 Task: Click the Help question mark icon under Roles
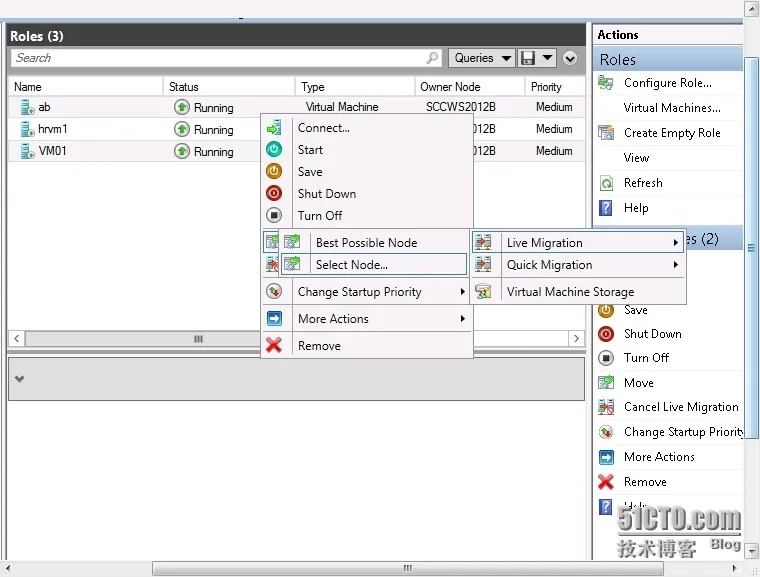pyautogui.click(x=605, y=208)
